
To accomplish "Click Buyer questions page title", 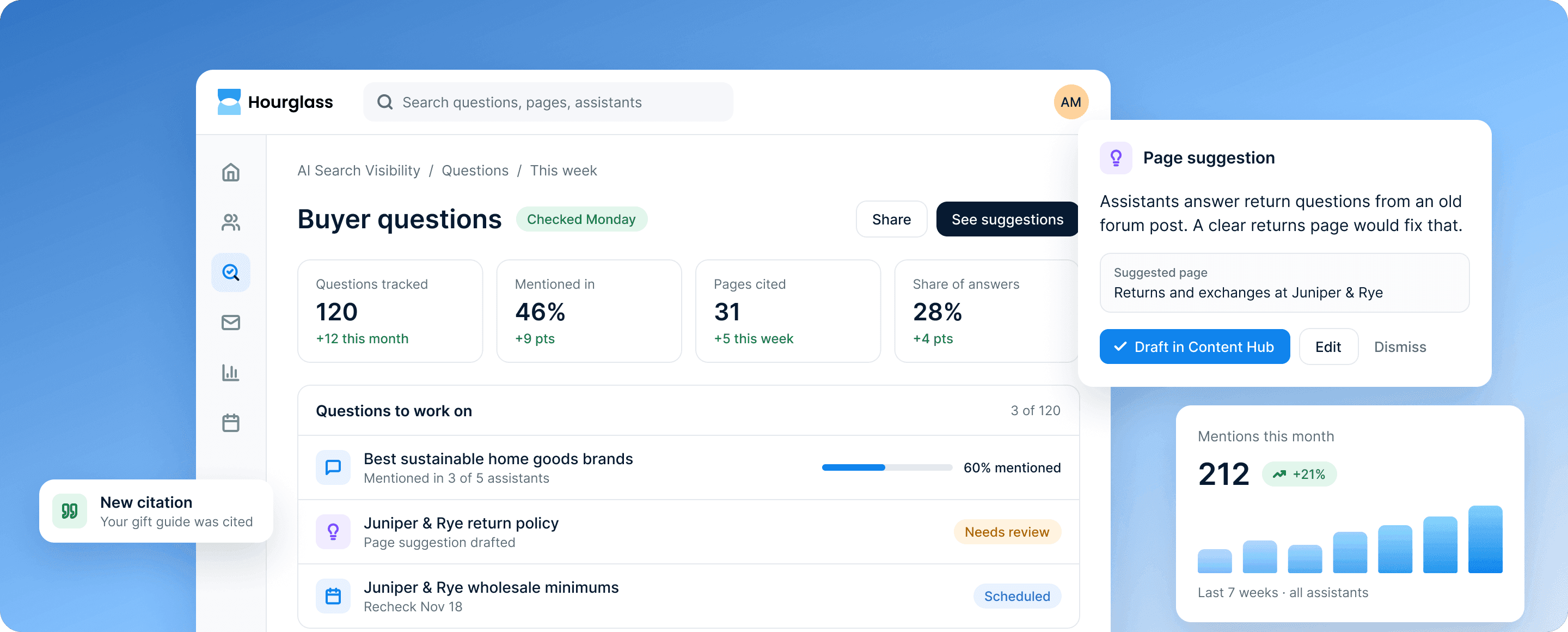I will pyautogui.click(x=399, y=219).
